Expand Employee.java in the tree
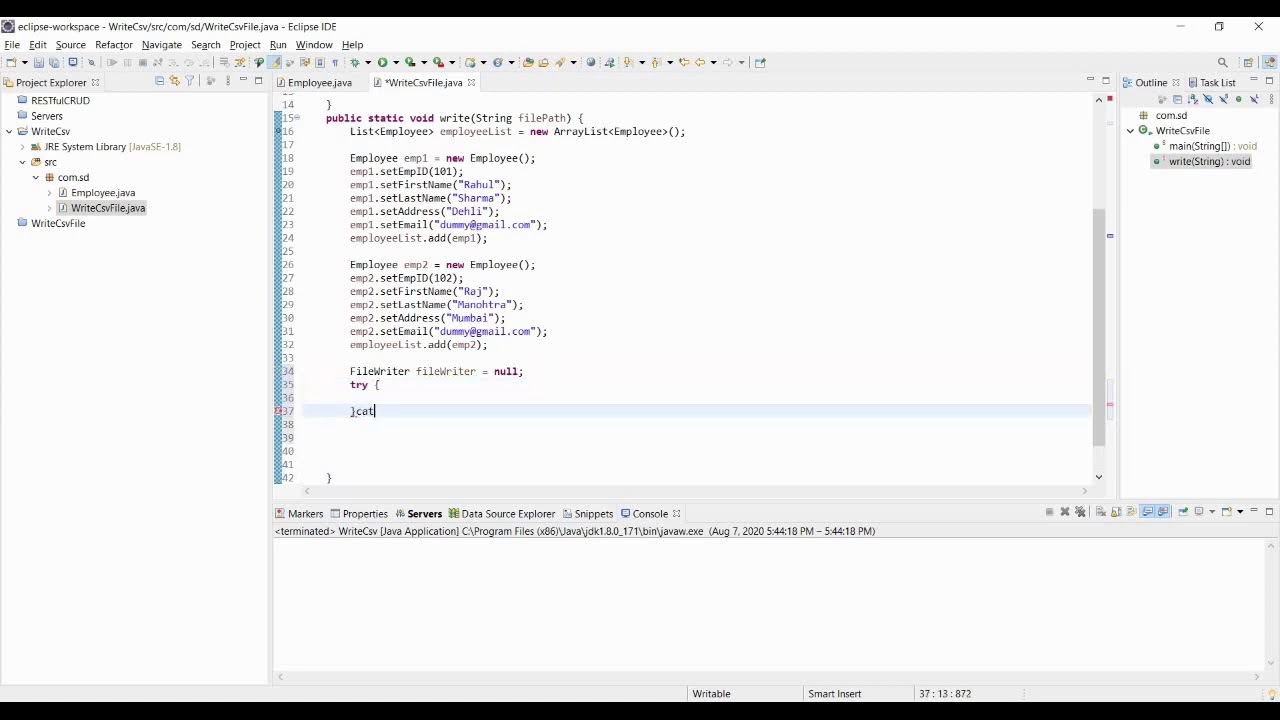Viewport: 1280px width, 720px height. 49,193
